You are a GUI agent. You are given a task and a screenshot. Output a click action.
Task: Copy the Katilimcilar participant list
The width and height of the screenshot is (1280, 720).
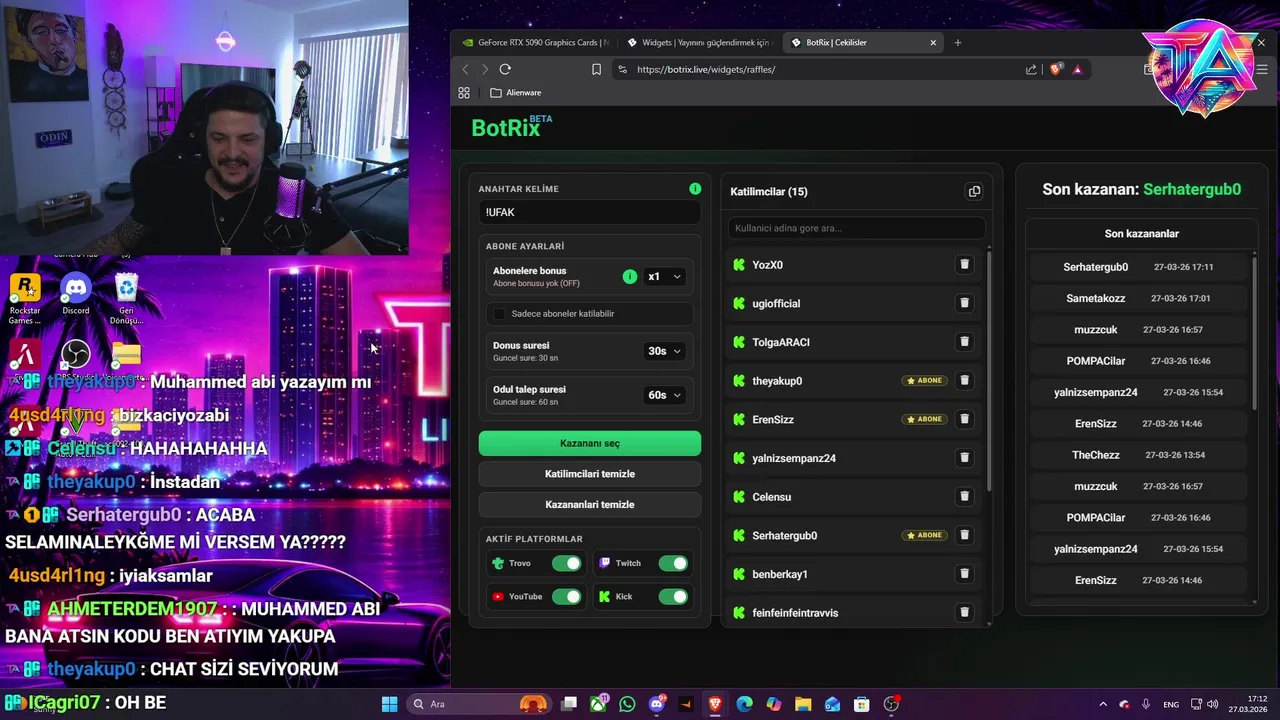click(x=974, y=191)
